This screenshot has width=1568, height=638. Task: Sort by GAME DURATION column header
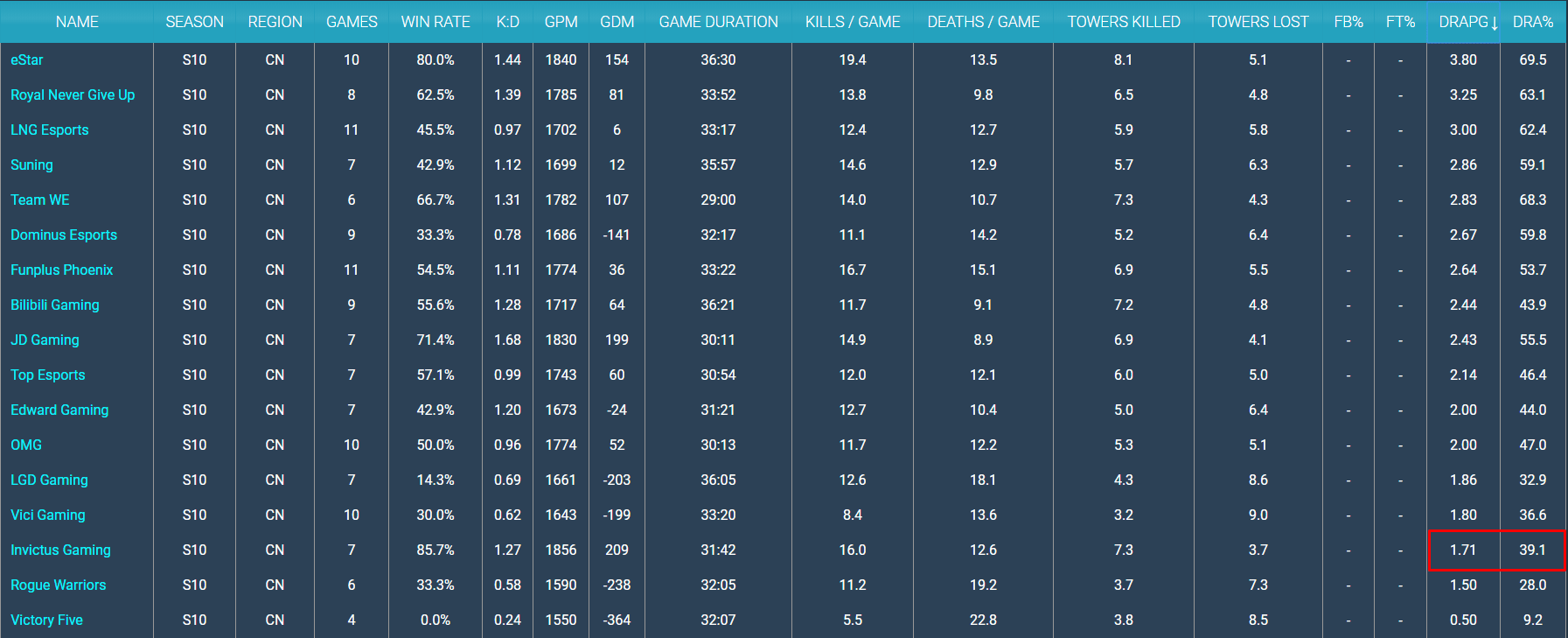[718, 22]
